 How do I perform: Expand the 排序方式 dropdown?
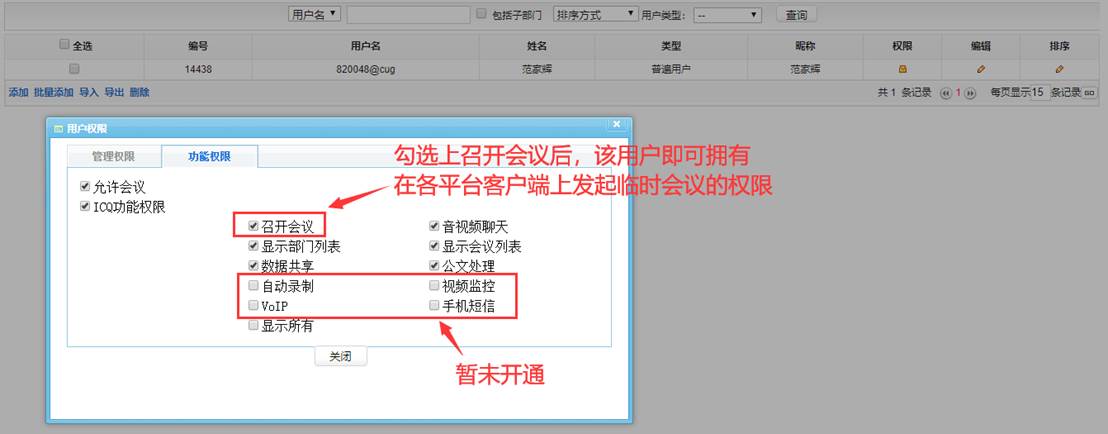coord(595,14)
